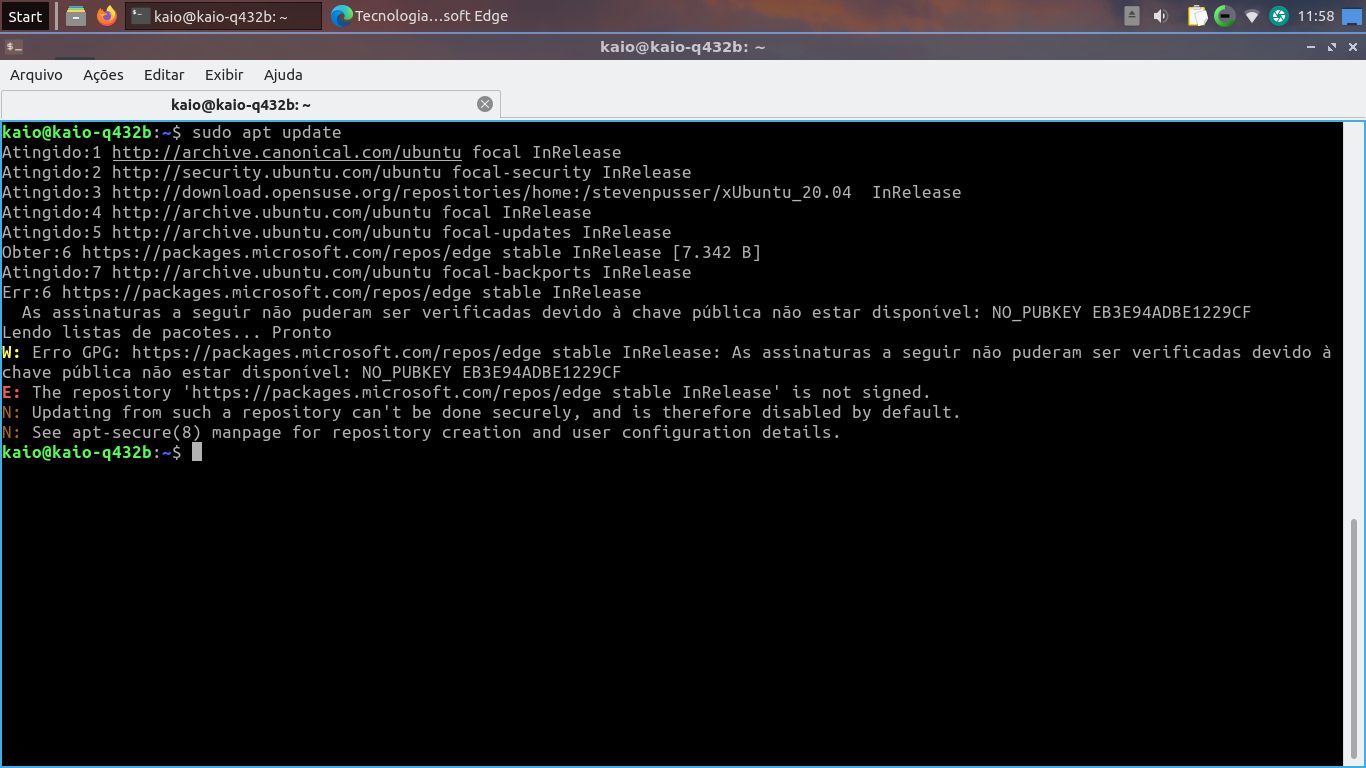
Task: Open the clipboard manager tray icon
Action: tap(1196, 16)
